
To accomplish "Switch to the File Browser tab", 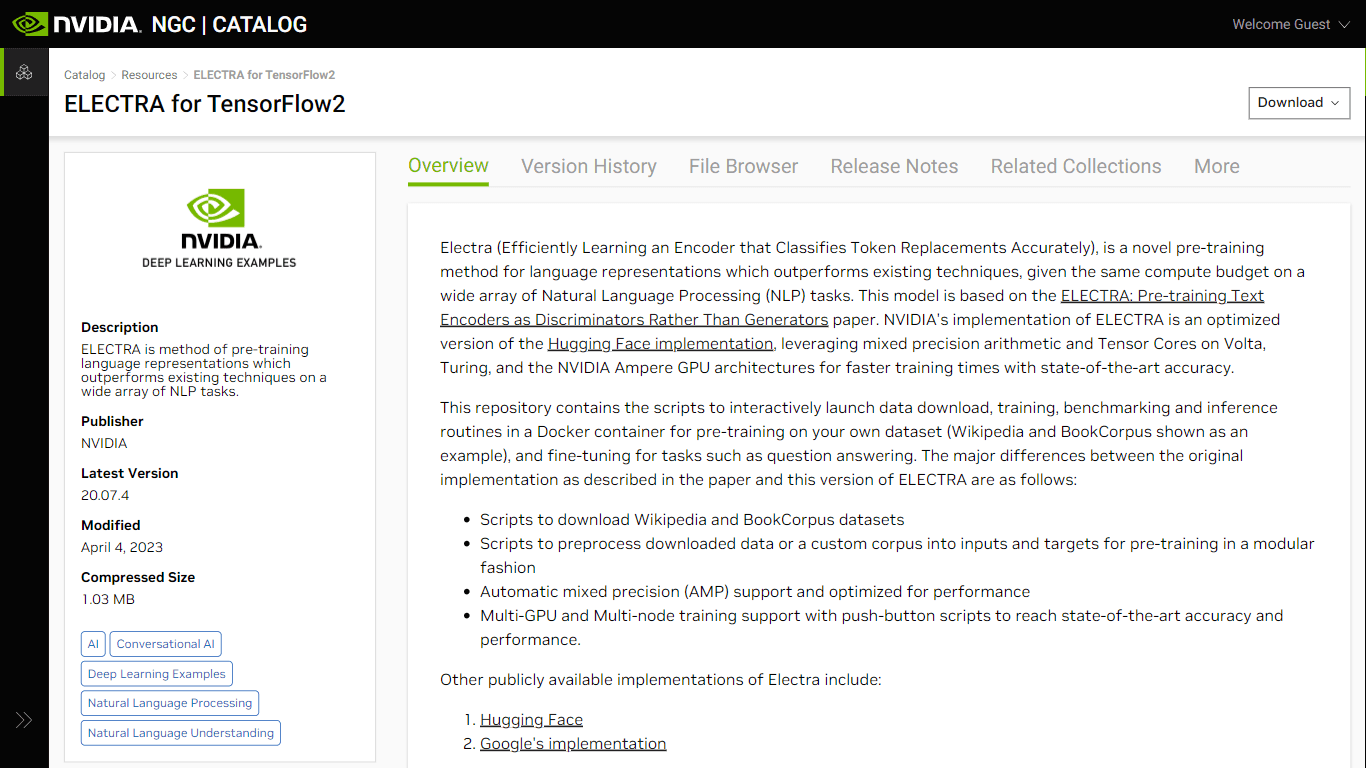I will [x=743, y=166].
